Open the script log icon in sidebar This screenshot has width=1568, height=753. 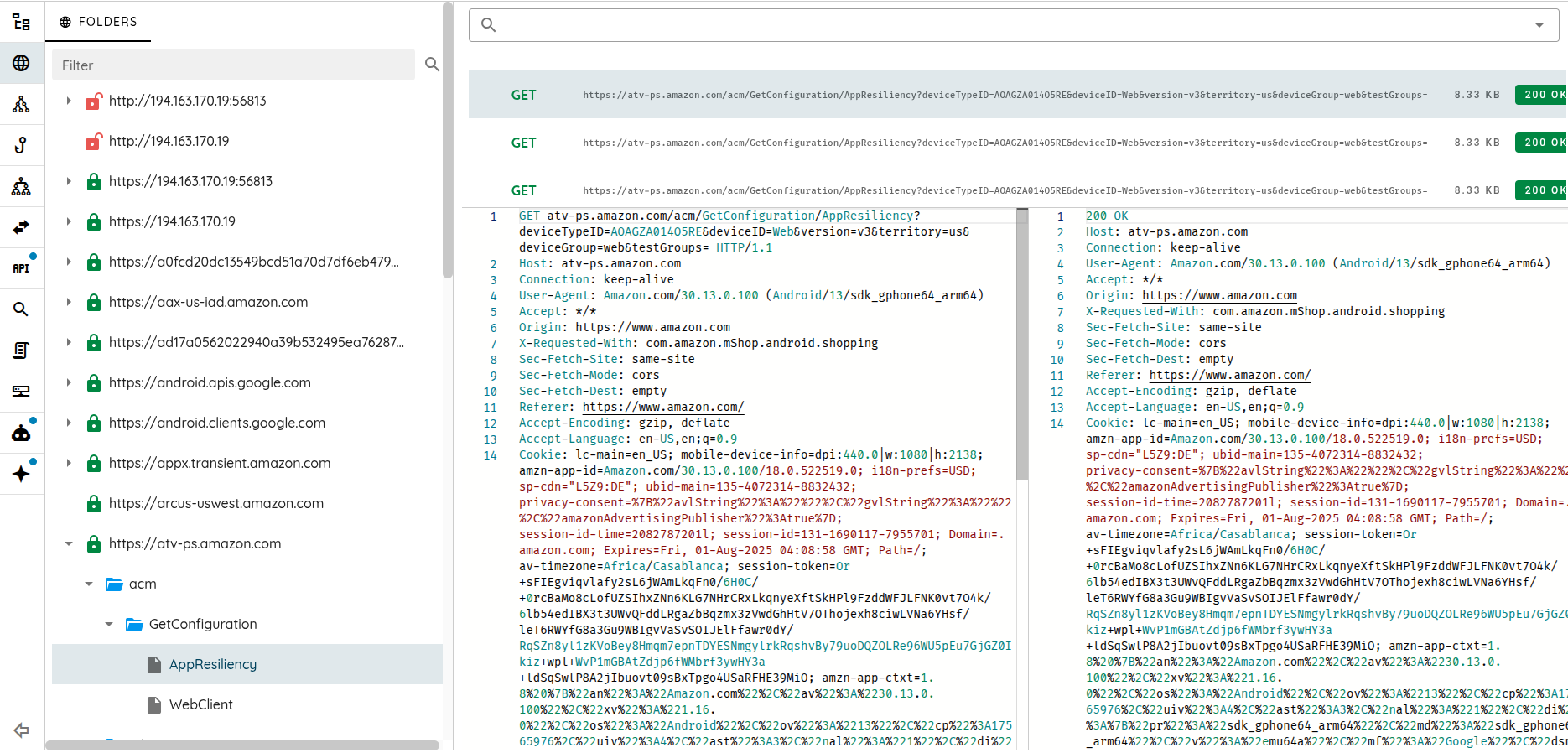(x=21, y=351)
